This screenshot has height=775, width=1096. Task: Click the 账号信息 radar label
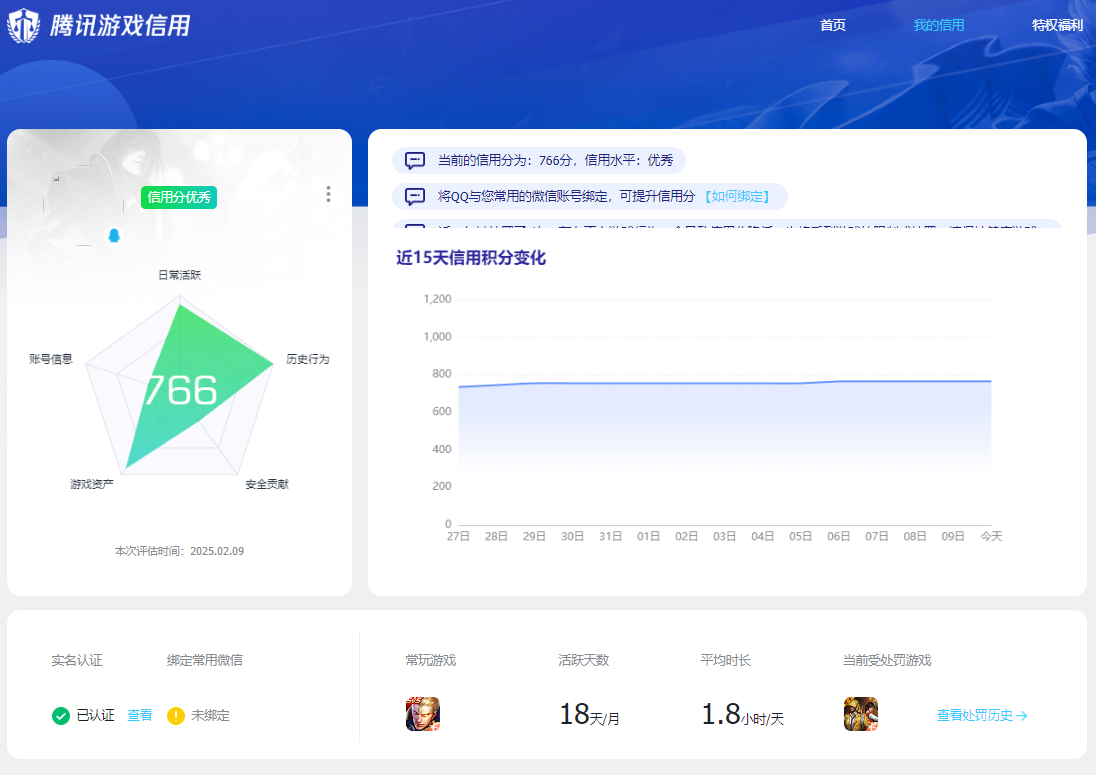click(51, 359)
